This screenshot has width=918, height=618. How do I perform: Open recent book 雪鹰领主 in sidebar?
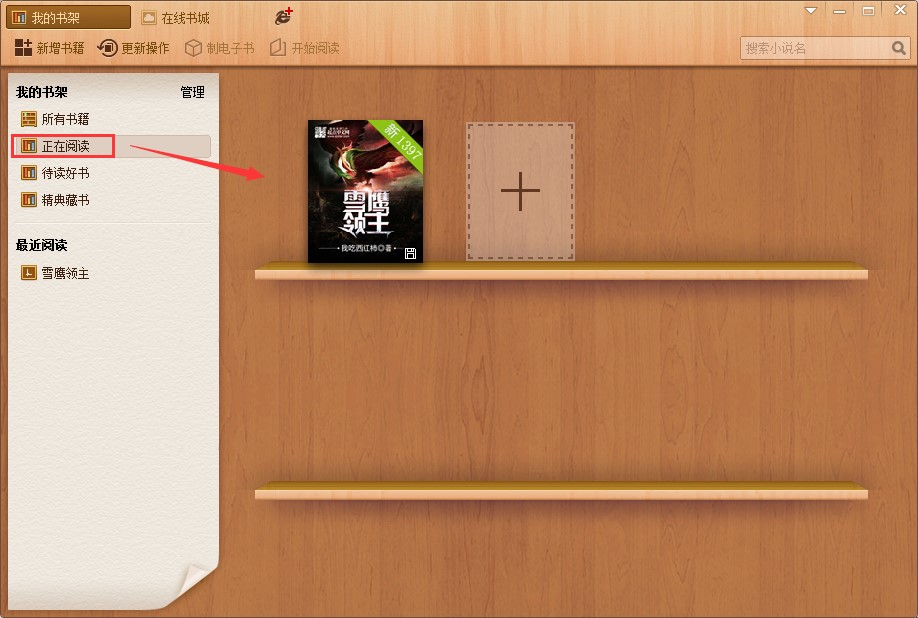111,273
